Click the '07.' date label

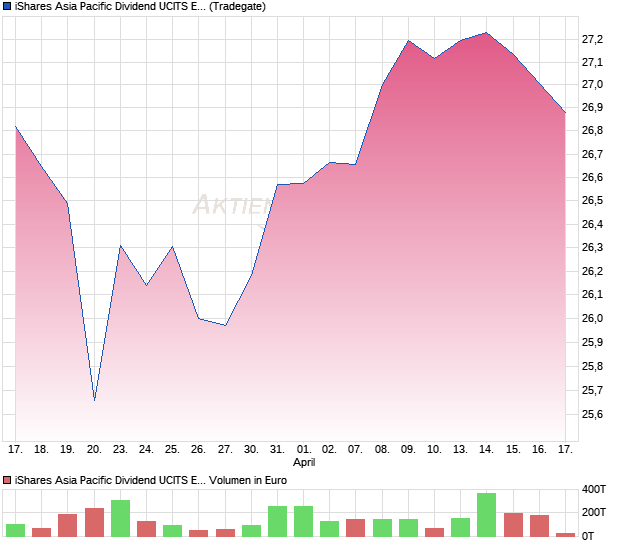[355, 450]
